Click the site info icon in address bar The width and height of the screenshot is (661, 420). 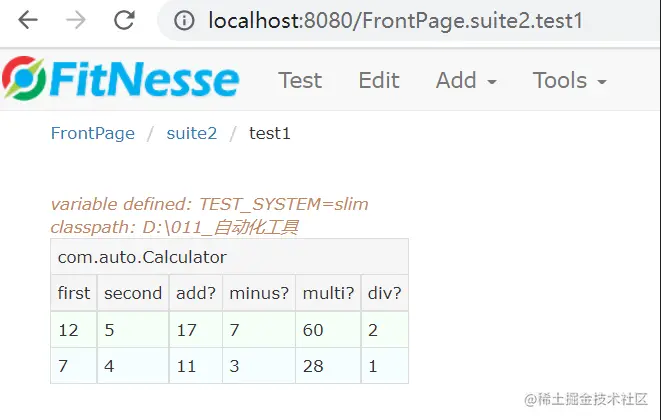[184, 20]
